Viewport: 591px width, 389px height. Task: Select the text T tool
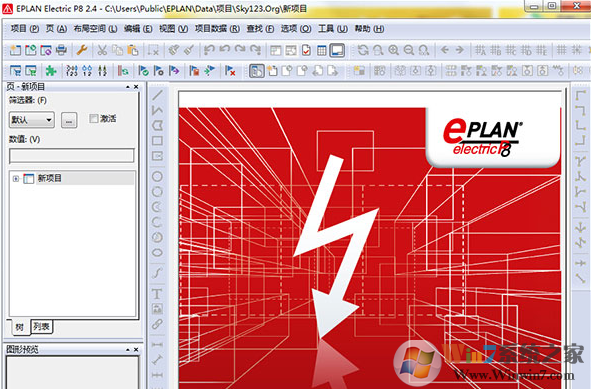157,294
